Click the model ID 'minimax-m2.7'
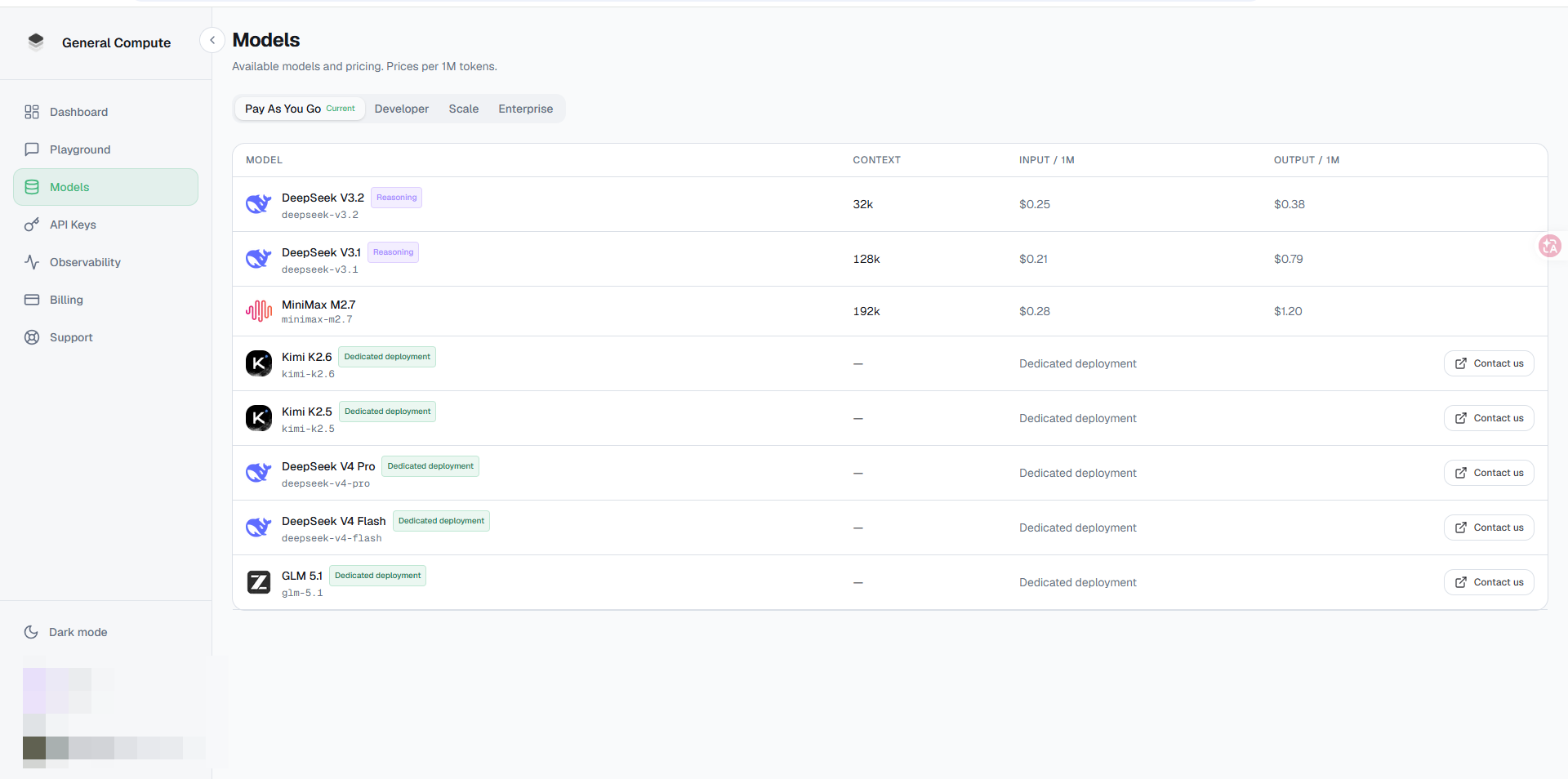Screen dimensions: 1568x779 [317, 320]
